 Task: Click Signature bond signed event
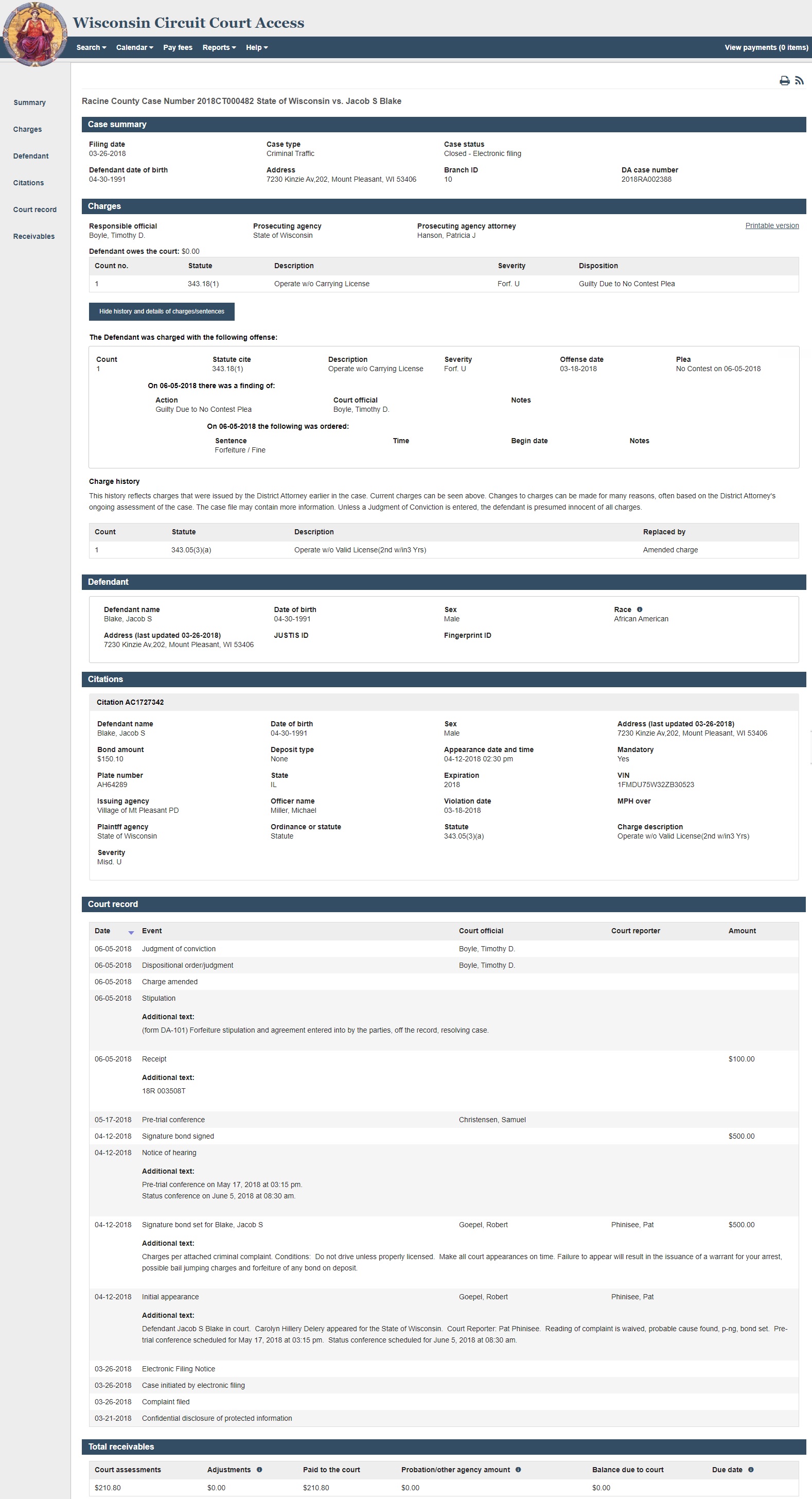pos(178,1136)
